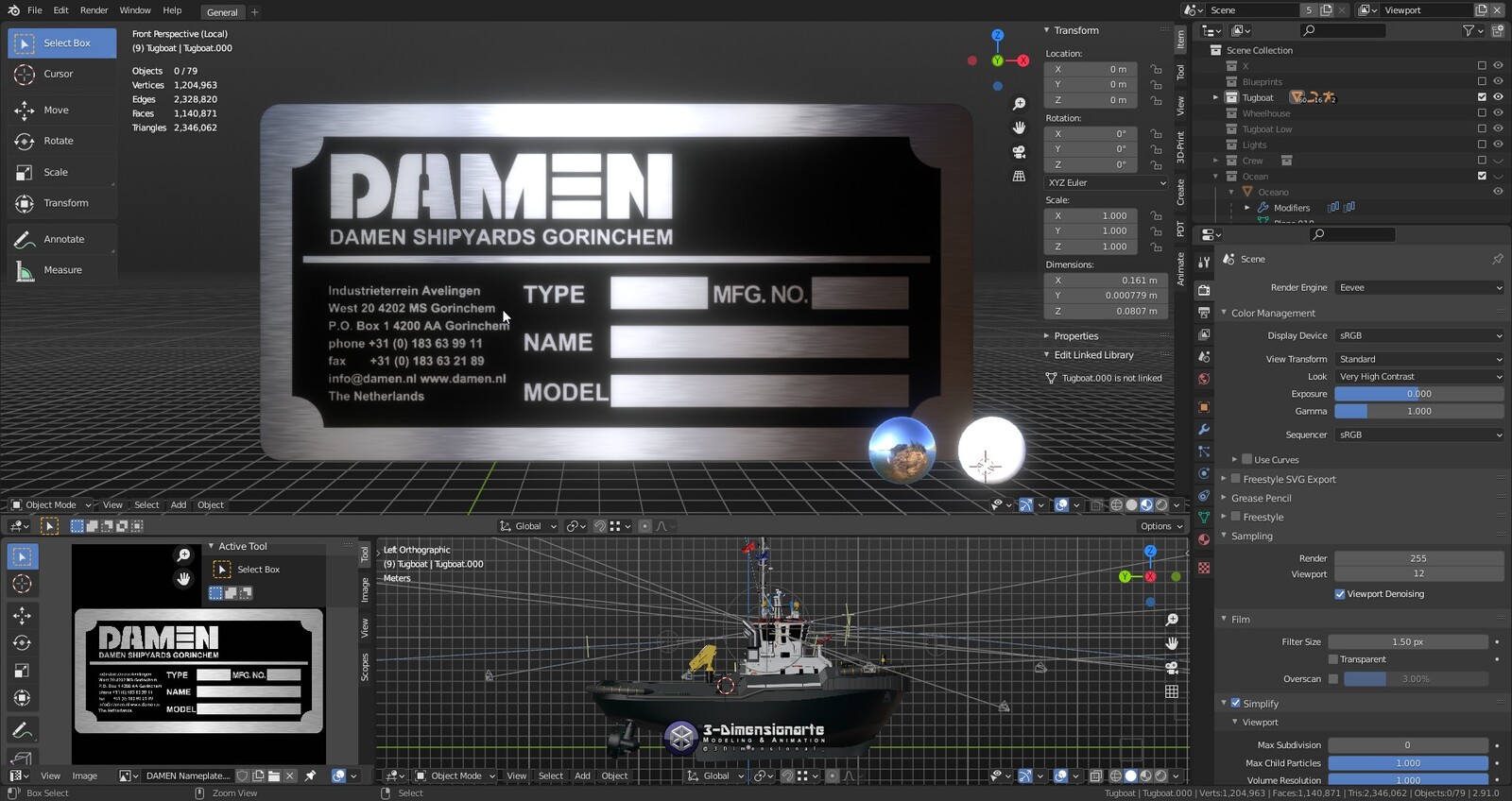
Task: Uncheck the Simplify checkbox
Action: (1235, 703)
